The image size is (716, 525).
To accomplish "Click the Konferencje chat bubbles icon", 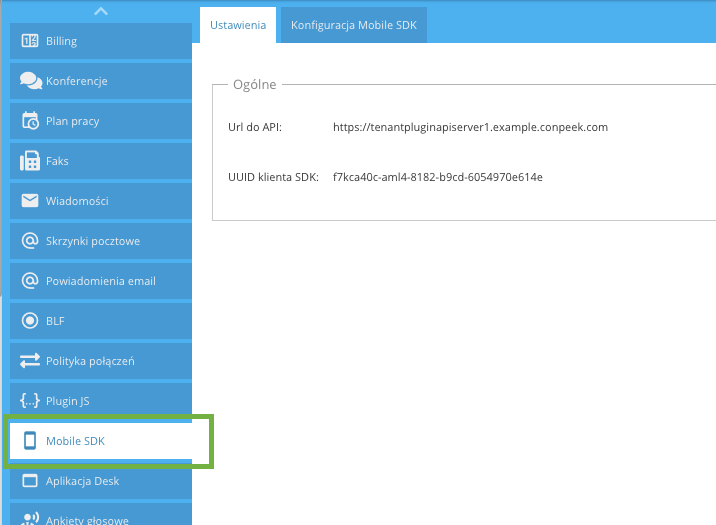I will 31,81.
